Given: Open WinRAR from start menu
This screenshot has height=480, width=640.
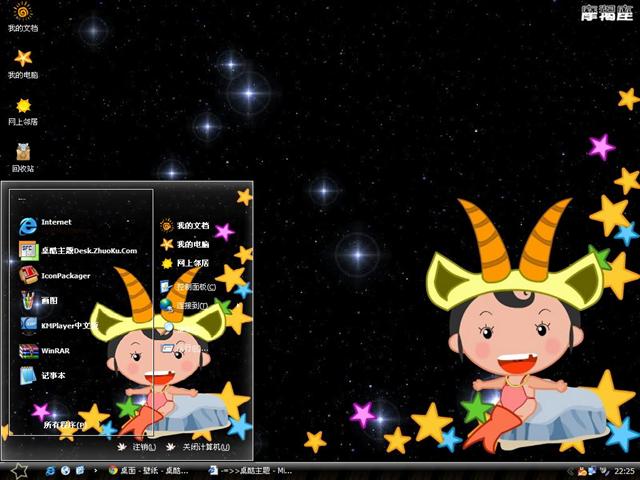Looking at the screenshot, I should [x=44, y=351].
